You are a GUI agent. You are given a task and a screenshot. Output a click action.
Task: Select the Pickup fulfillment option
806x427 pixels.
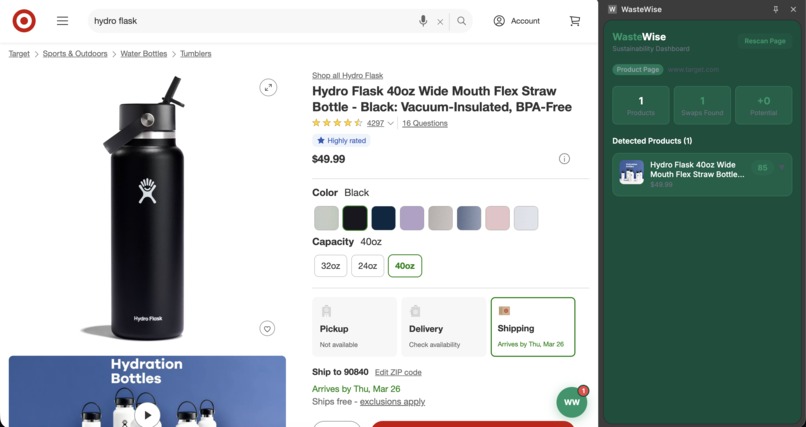pos(355,327)
